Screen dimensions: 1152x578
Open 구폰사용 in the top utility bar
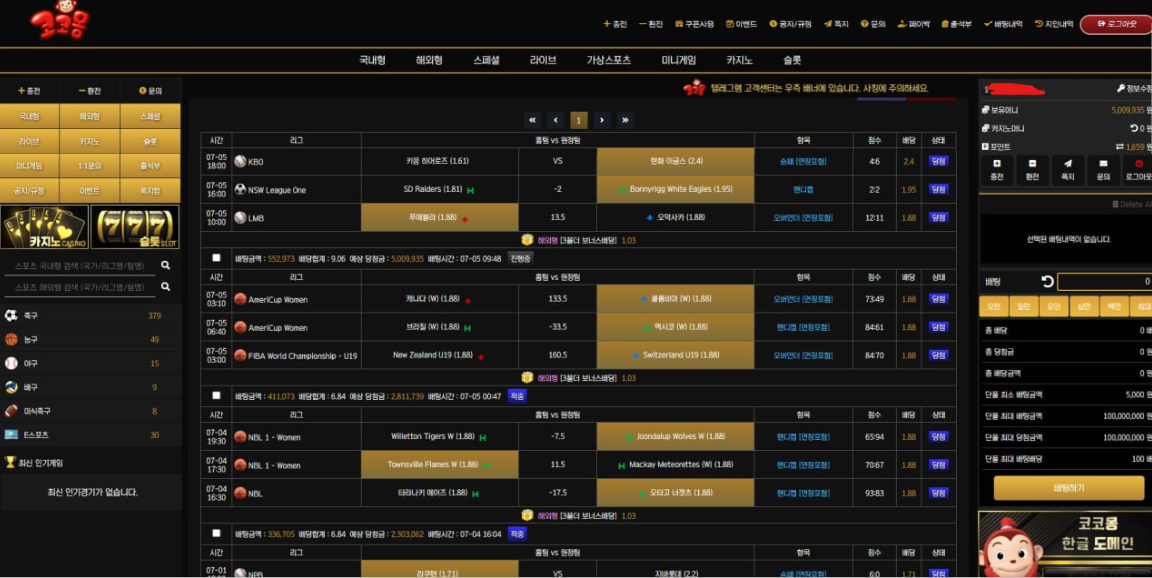695,24
